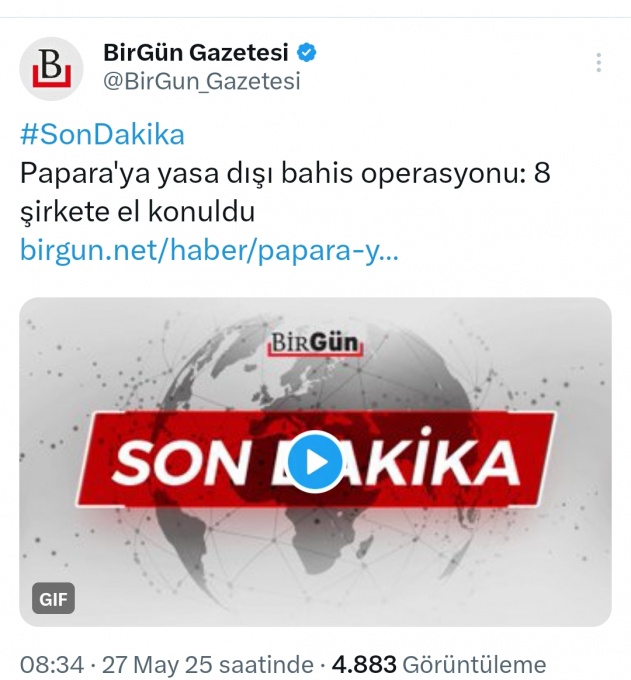Click the BirGün logo inside the GIF

click(x=315, y=343)
